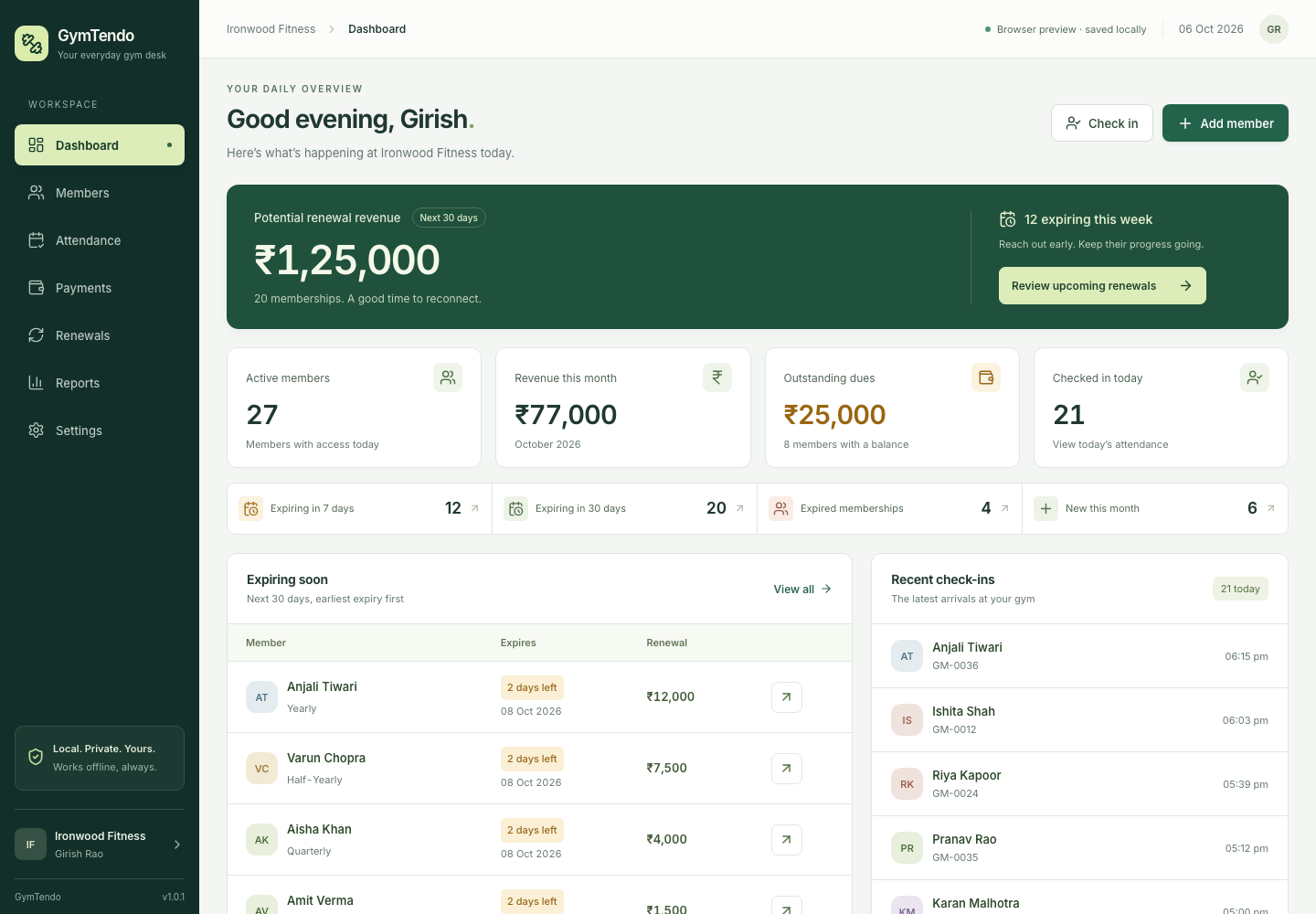Select Riya Kapoor check-in entry

[1079, 784]
